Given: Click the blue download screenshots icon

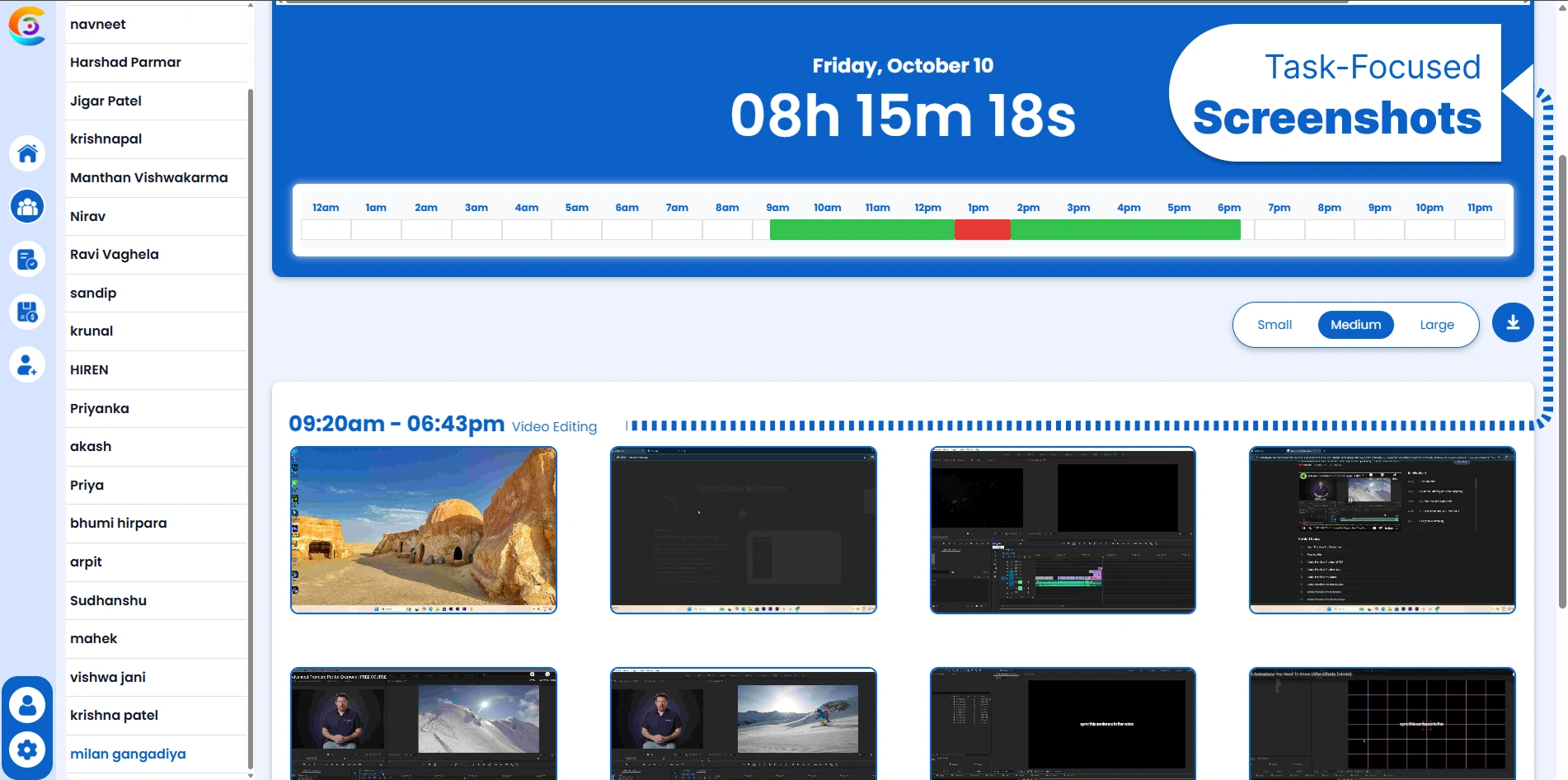Looking at the screenshot, I should pyautogui.click(x=1512, y=322).
